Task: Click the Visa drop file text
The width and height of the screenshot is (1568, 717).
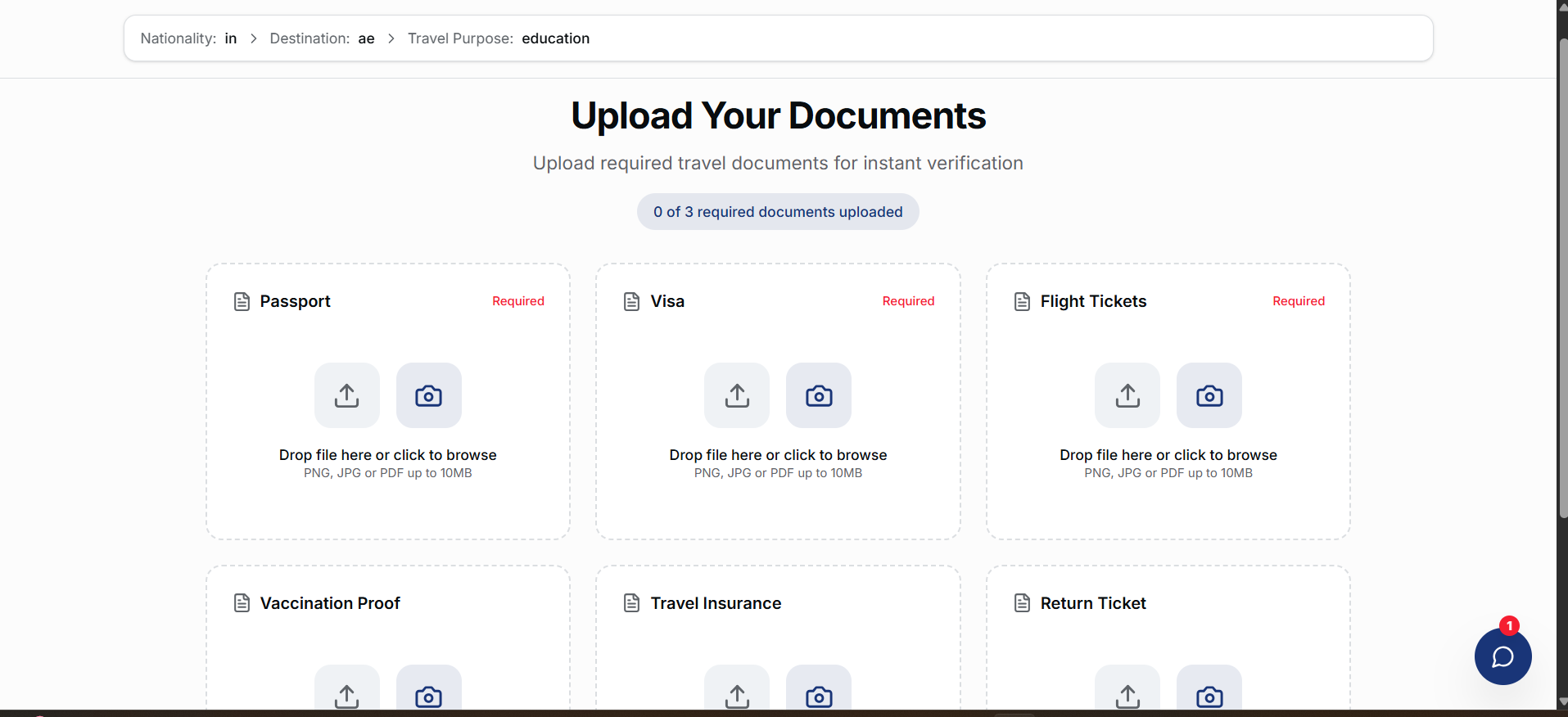Action: point(778,455)
